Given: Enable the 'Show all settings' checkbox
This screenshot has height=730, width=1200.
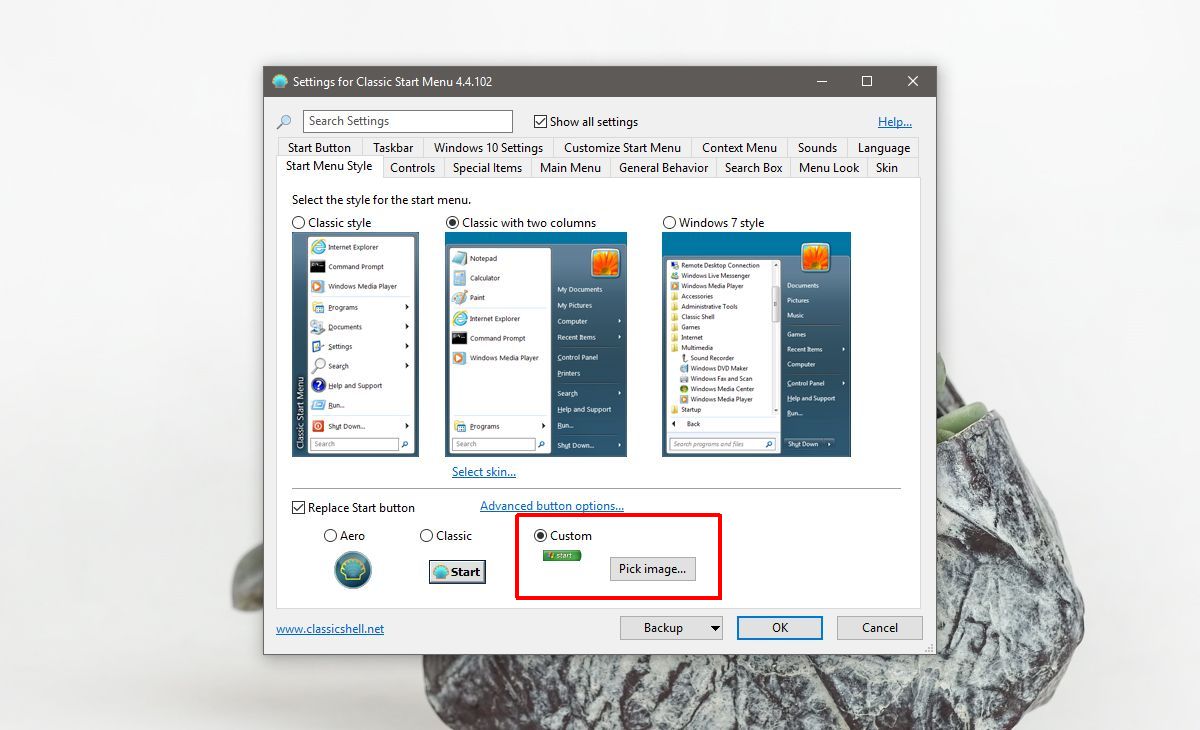Looking at the screenshot, I should click(538, 120).
